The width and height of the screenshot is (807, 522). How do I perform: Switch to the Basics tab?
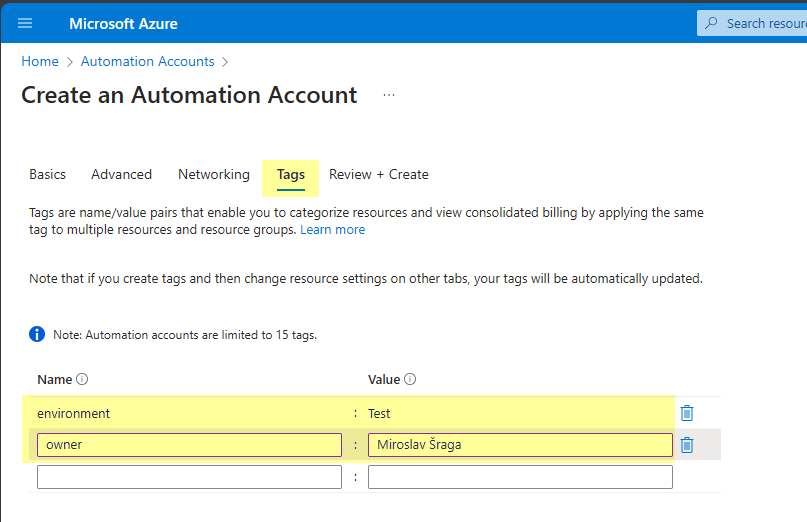click(47, 175)
